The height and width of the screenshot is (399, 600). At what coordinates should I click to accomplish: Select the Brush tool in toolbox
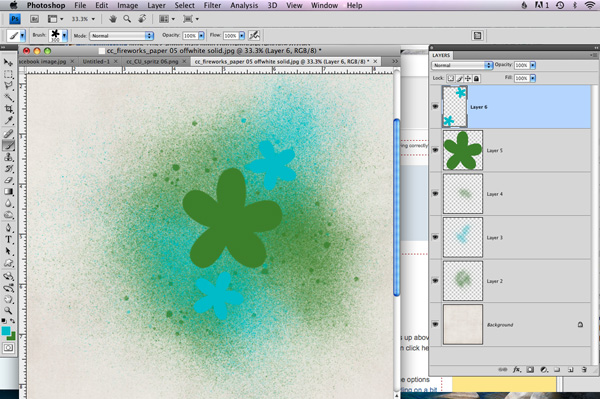(x=8, y=145)
